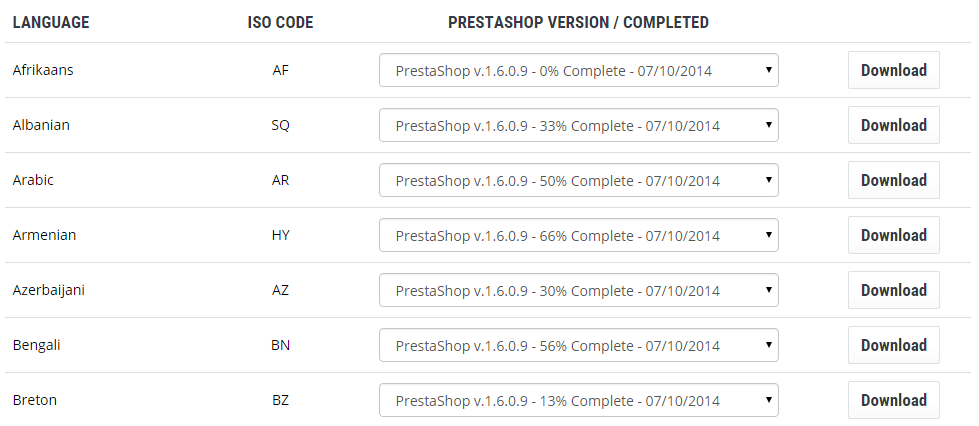
Task: Click the LANGUAGE column header
Action: (51, 22)
